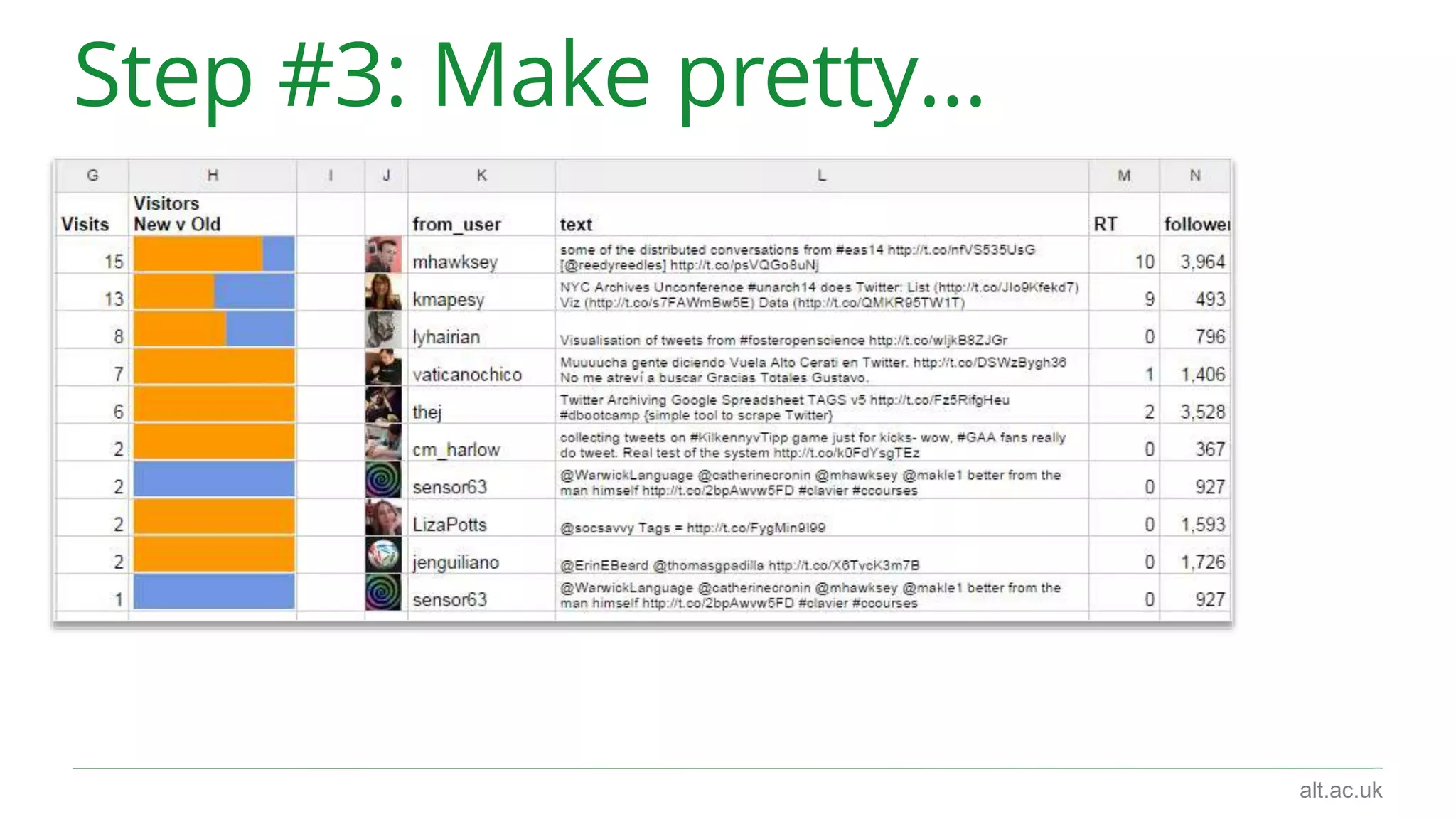
Task: Click the full orange bar in vaticanochico's row
Action: (214, 367)
